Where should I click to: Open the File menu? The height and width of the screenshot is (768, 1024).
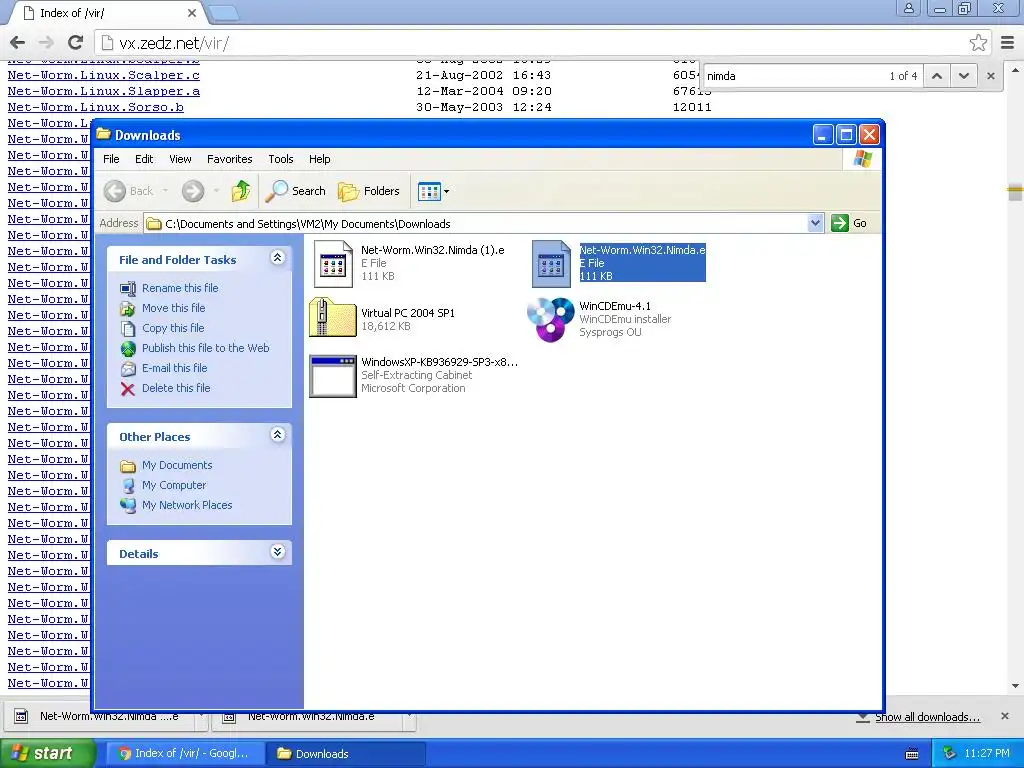coord(111,159)
